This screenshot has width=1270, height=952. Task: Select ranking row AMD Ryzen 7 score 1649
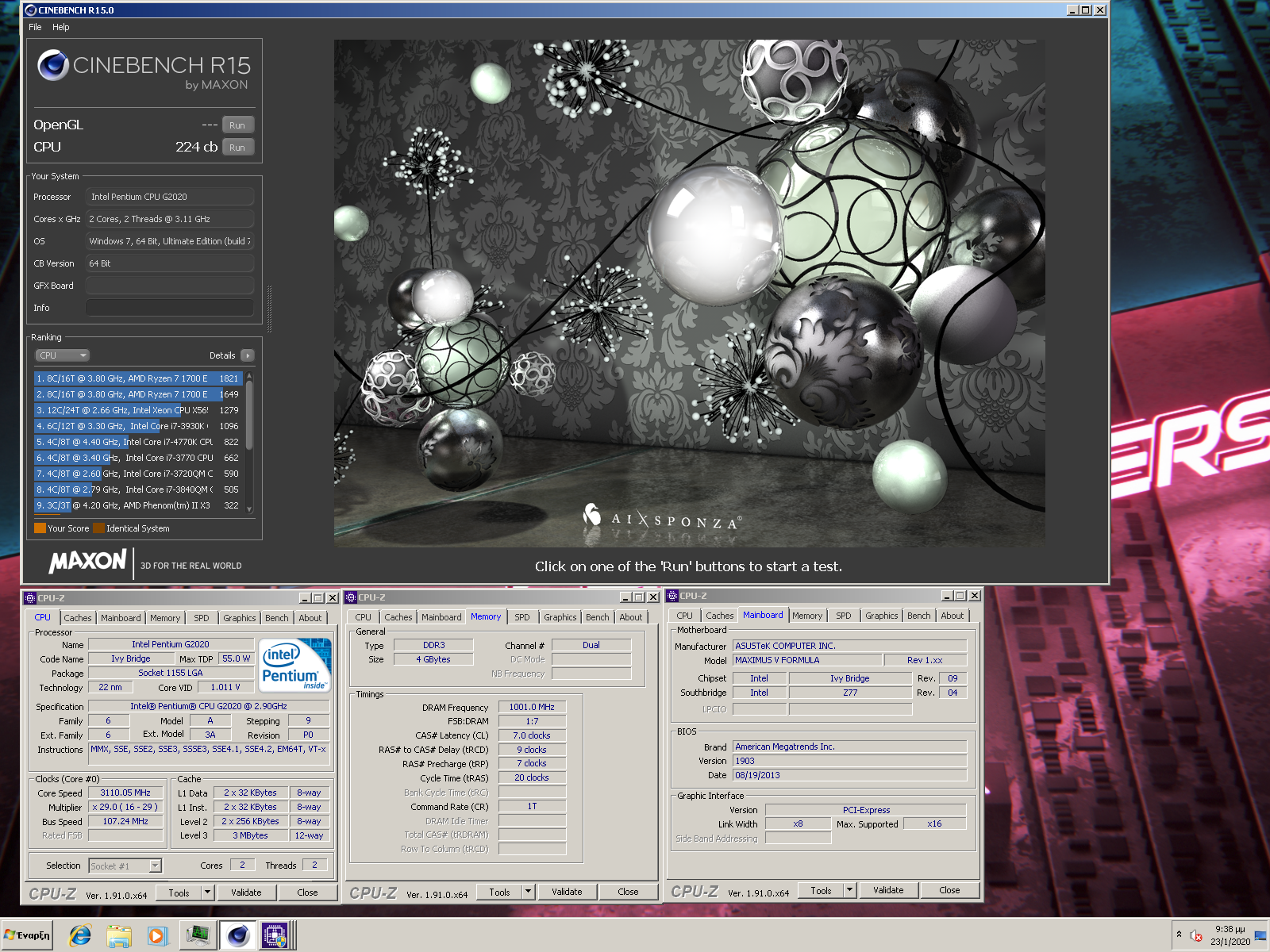138,394
